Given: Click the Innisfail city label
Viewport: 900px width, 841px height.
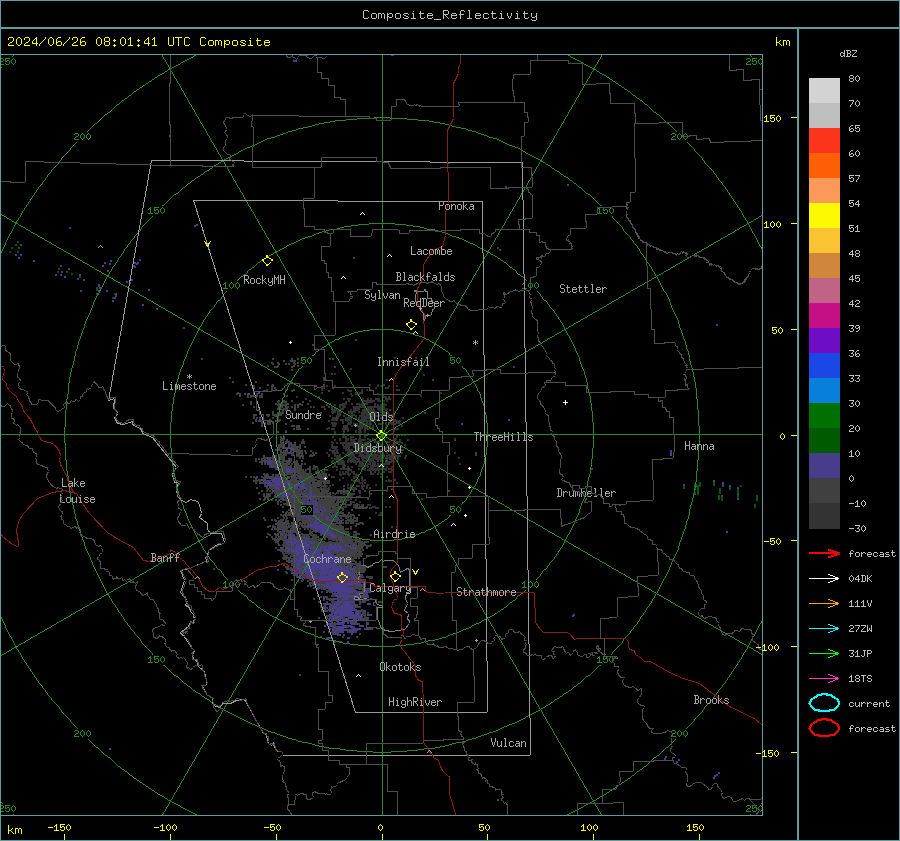Looking at the screenshot, I should (403, 362).
